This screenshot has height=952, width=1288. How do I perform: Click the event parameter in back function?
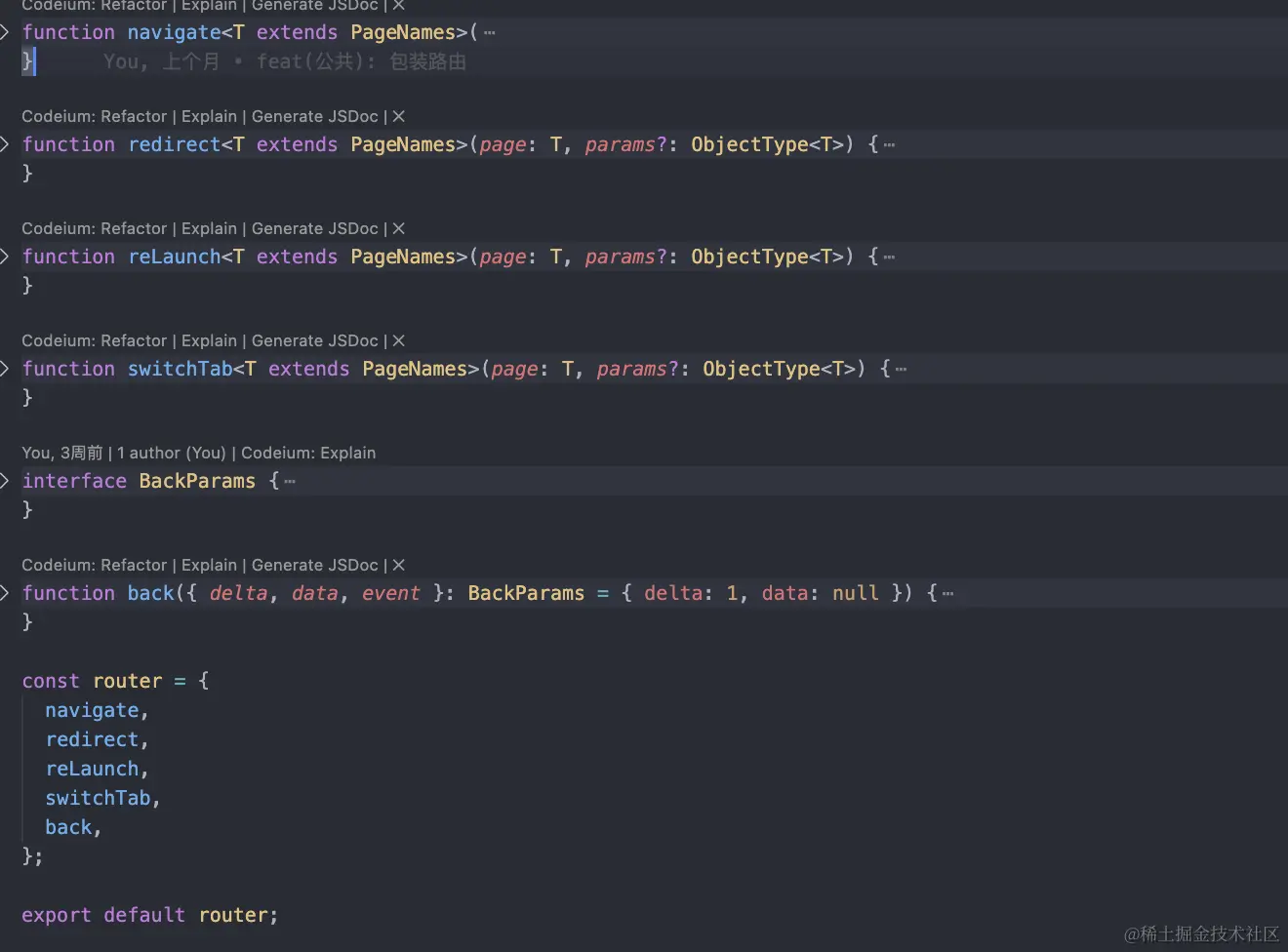[x=390, y=593]
